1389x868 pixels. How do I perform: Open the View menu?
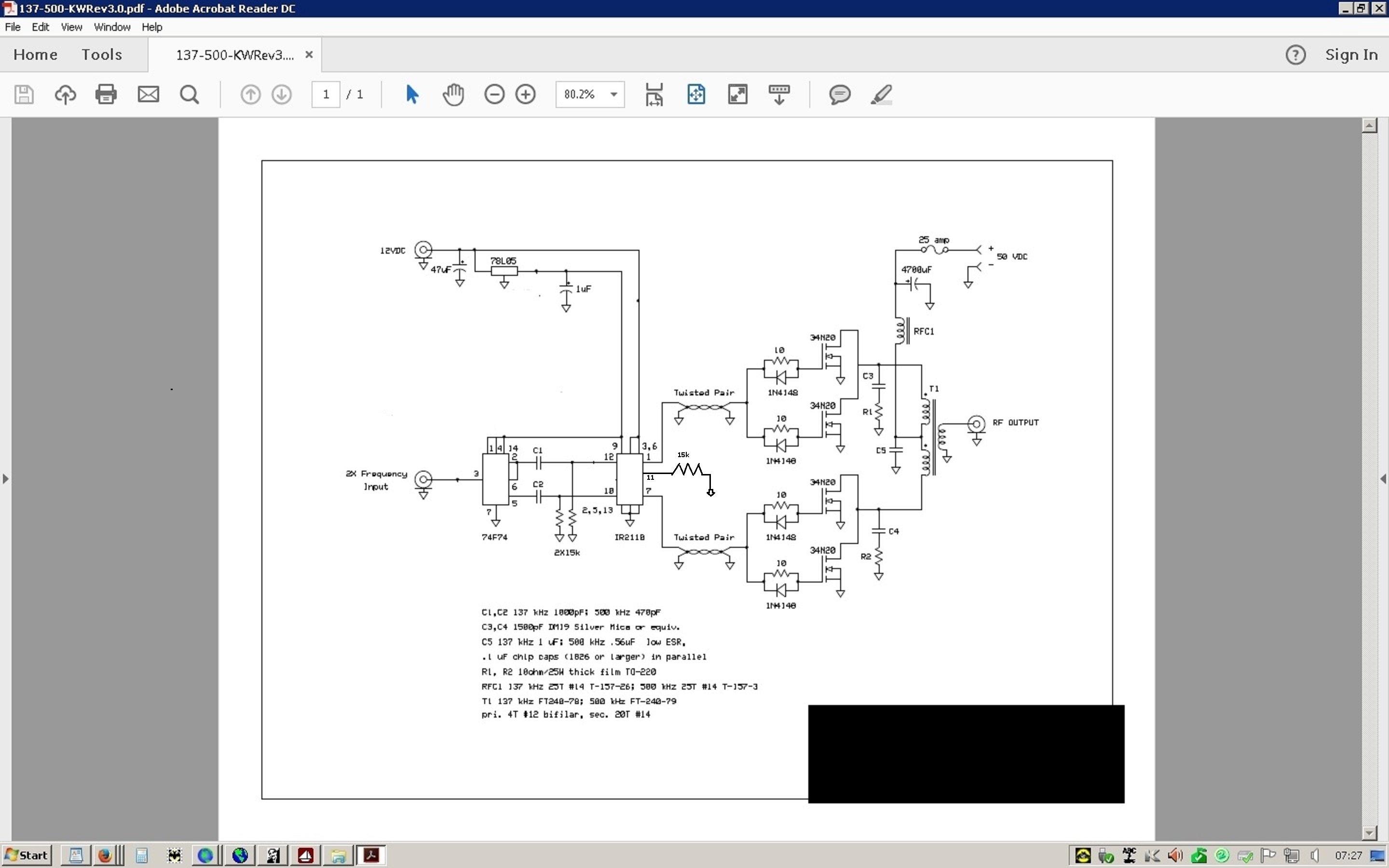72,27
